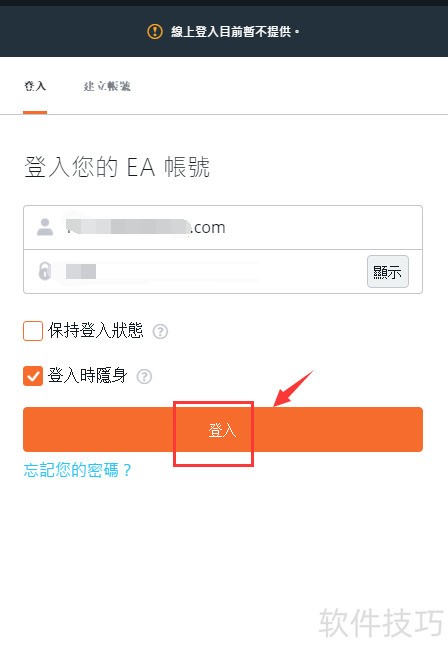The width and height of the screenshot is (448, 656).
Task: Click the 软件技巧 watermark text
Action: point(381,623)
